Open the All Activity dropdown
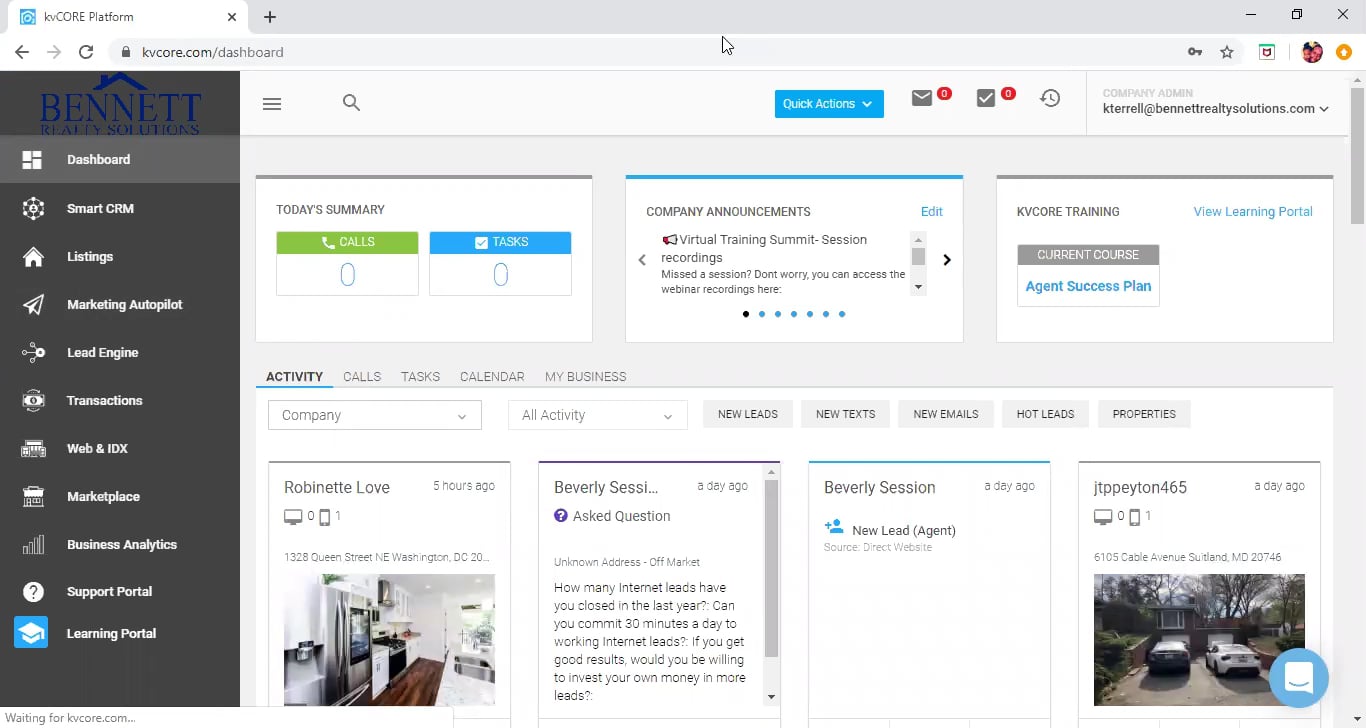The width and height of the screenshot is (1366, 728). (598, 415)
